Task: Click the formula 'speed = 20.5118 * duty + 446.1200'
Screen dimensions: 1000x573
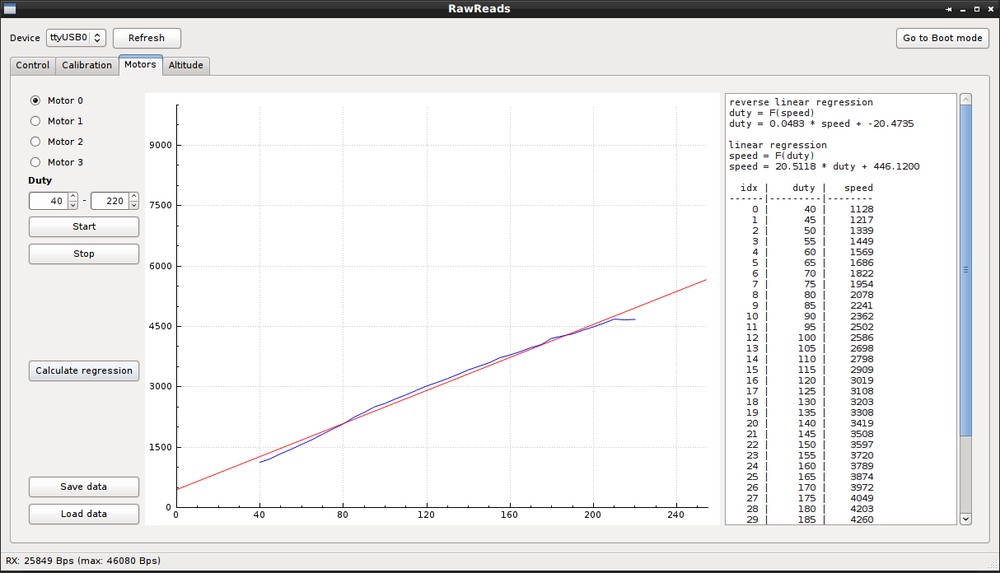Action: [x=824, y=167]
